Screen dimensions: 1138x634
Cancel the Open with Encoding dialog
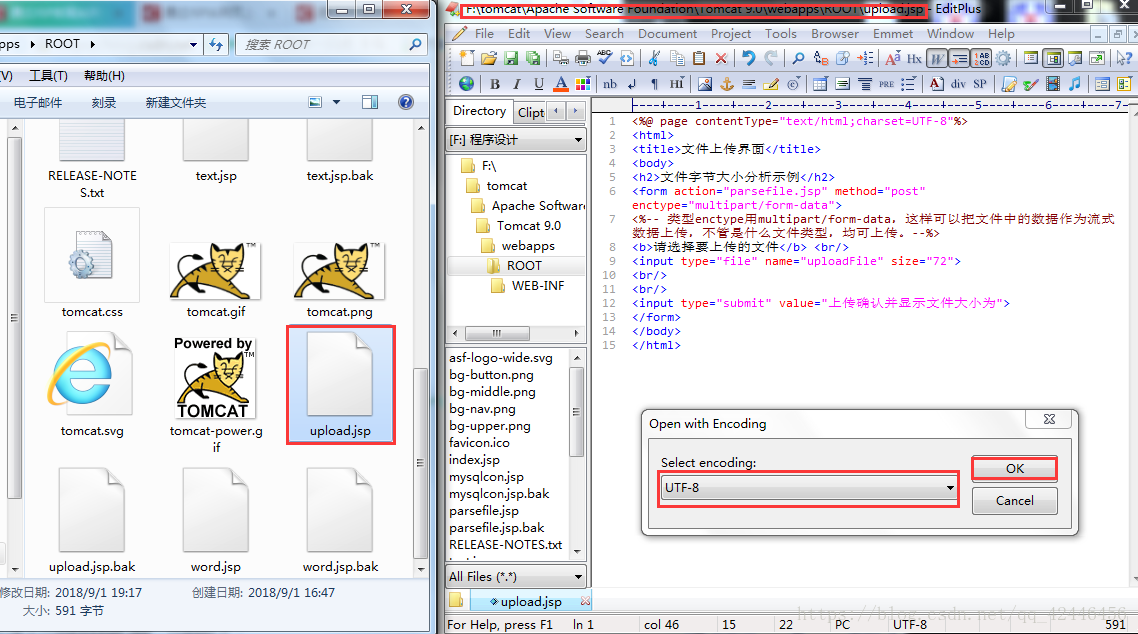click(1015, 501)
